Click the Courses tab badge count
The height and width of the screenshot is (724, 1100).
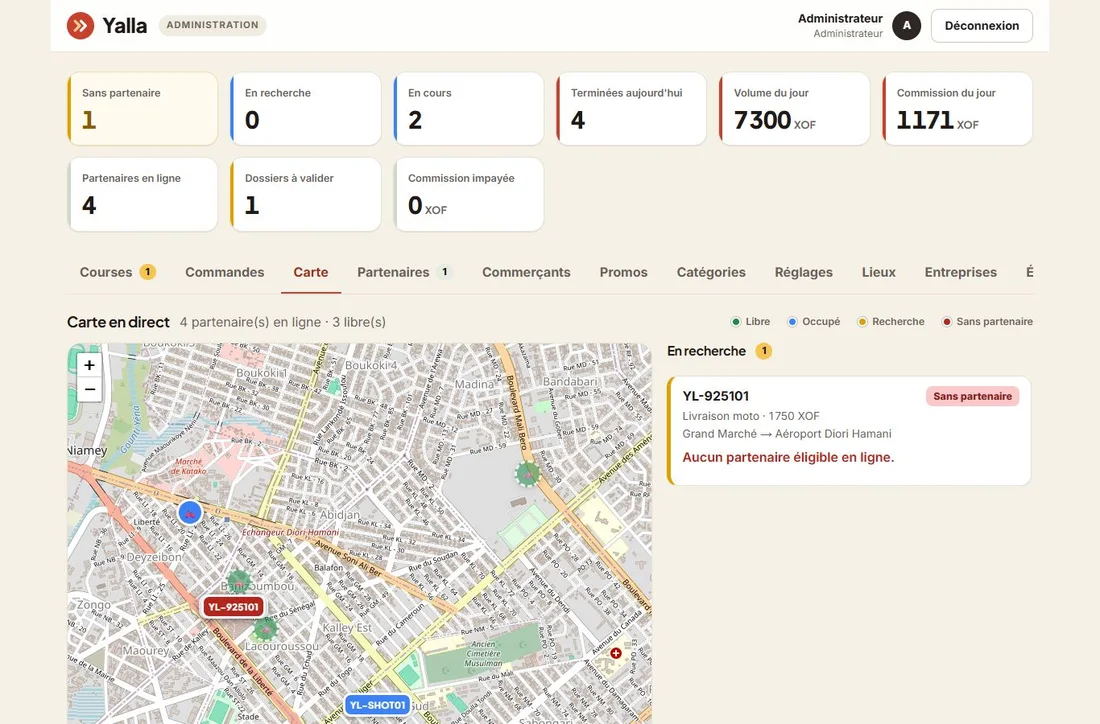click(147, 272)
